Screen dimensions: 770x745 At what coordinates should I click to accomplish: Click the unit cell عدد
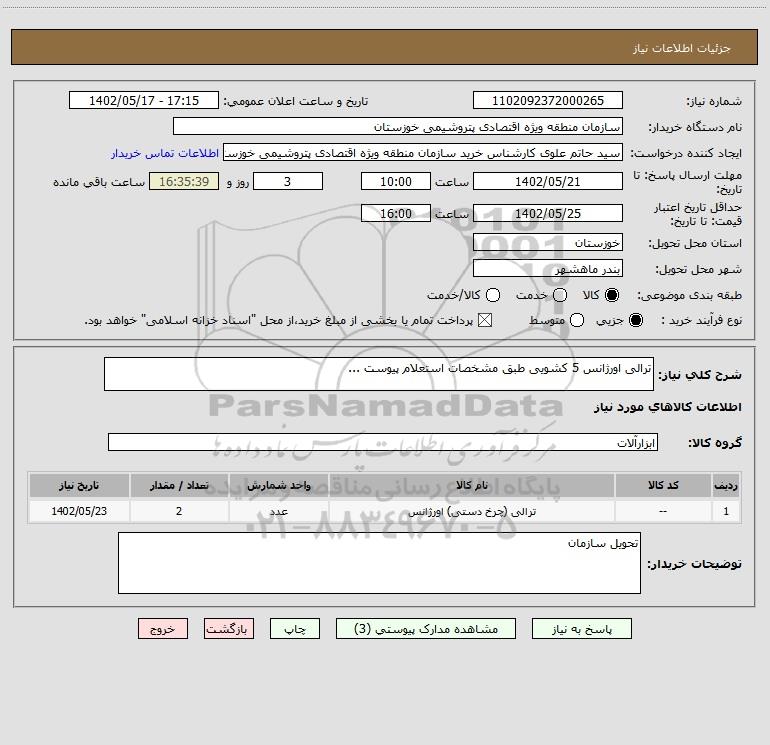[x=278, y=511]
